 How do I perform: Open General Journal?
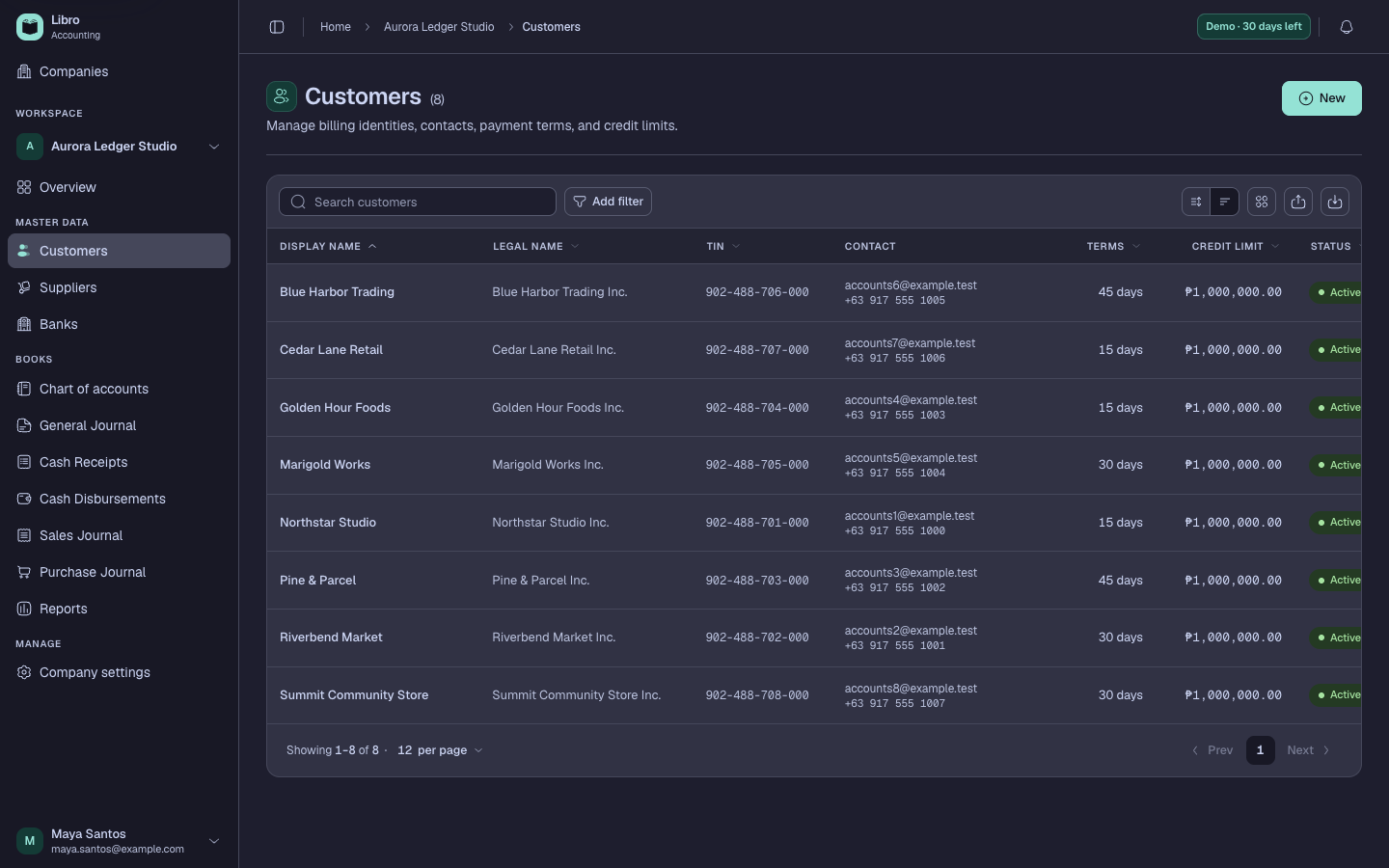pyautogui.click(x=120, y=425)
